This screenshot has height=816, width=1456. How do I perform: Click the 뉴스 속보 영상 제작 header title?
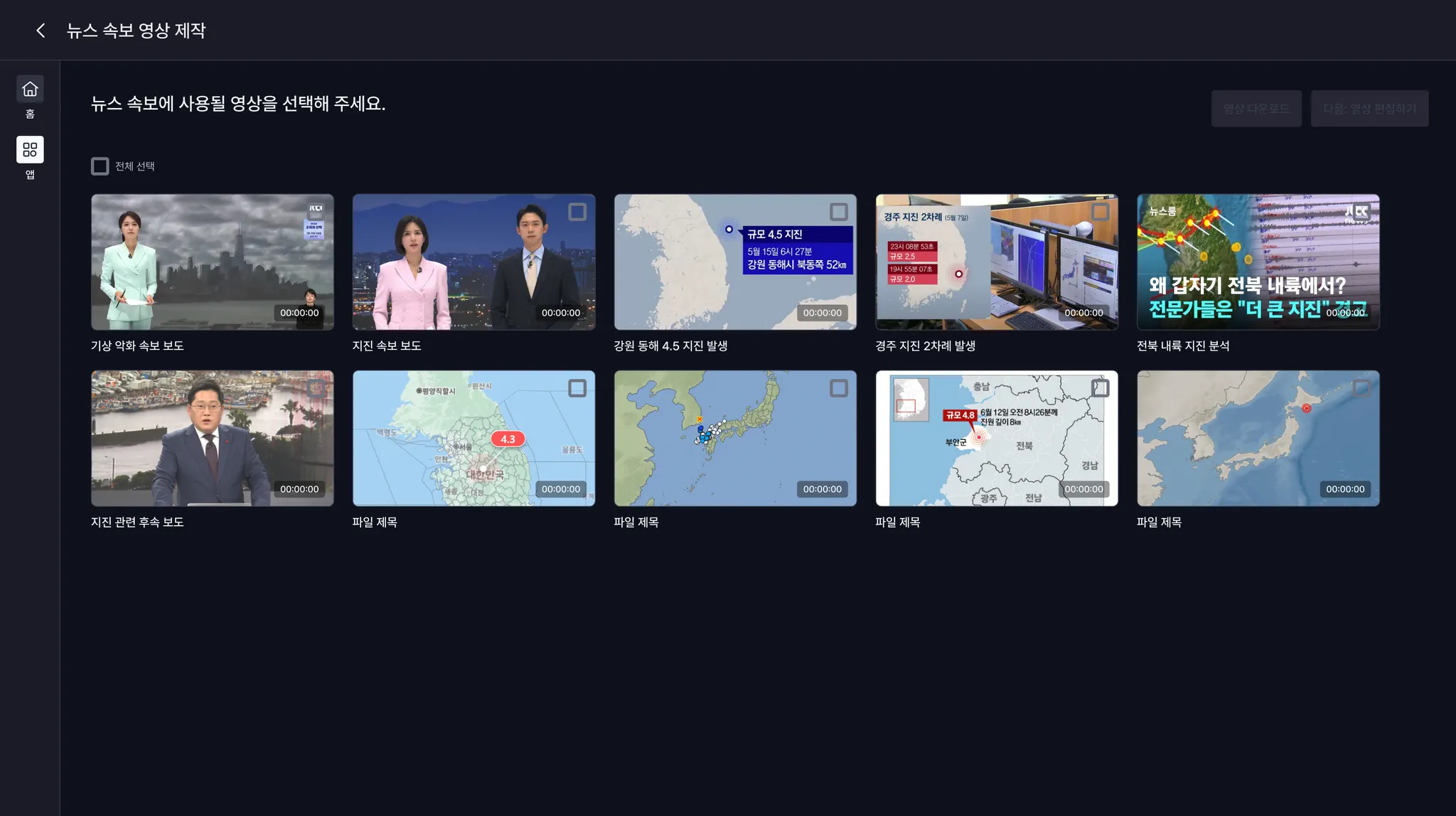point(136,31)
